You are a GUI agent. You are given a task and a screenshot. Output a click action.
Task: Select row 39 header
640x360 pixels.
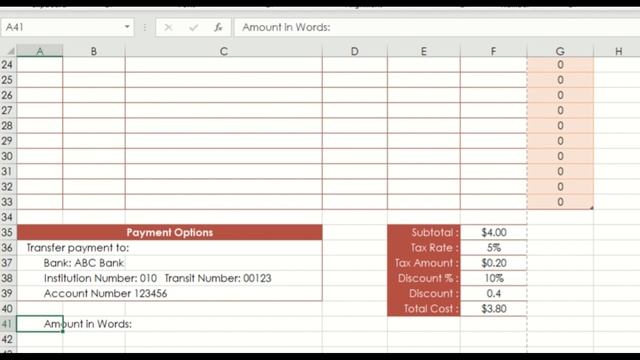(x=8, y=293)
